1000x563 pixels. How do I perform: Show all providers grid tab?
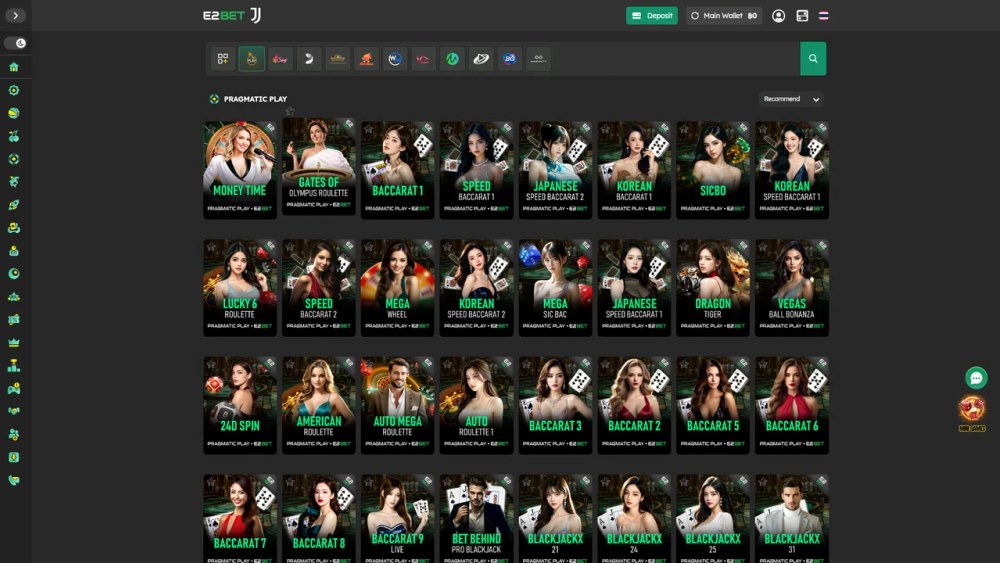pyautogui.click(x=223, y=59)
